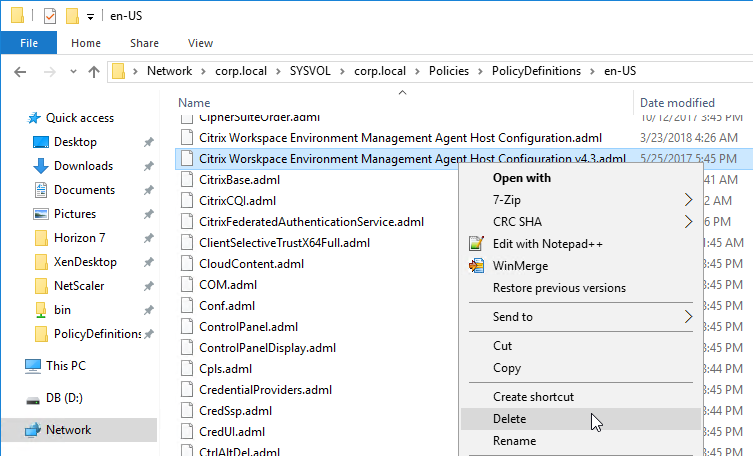The width and height of the screenshot is (753, 456).
Task: Click the PolicyDefinitions breadcrumb segment
Action: [536, 71]
